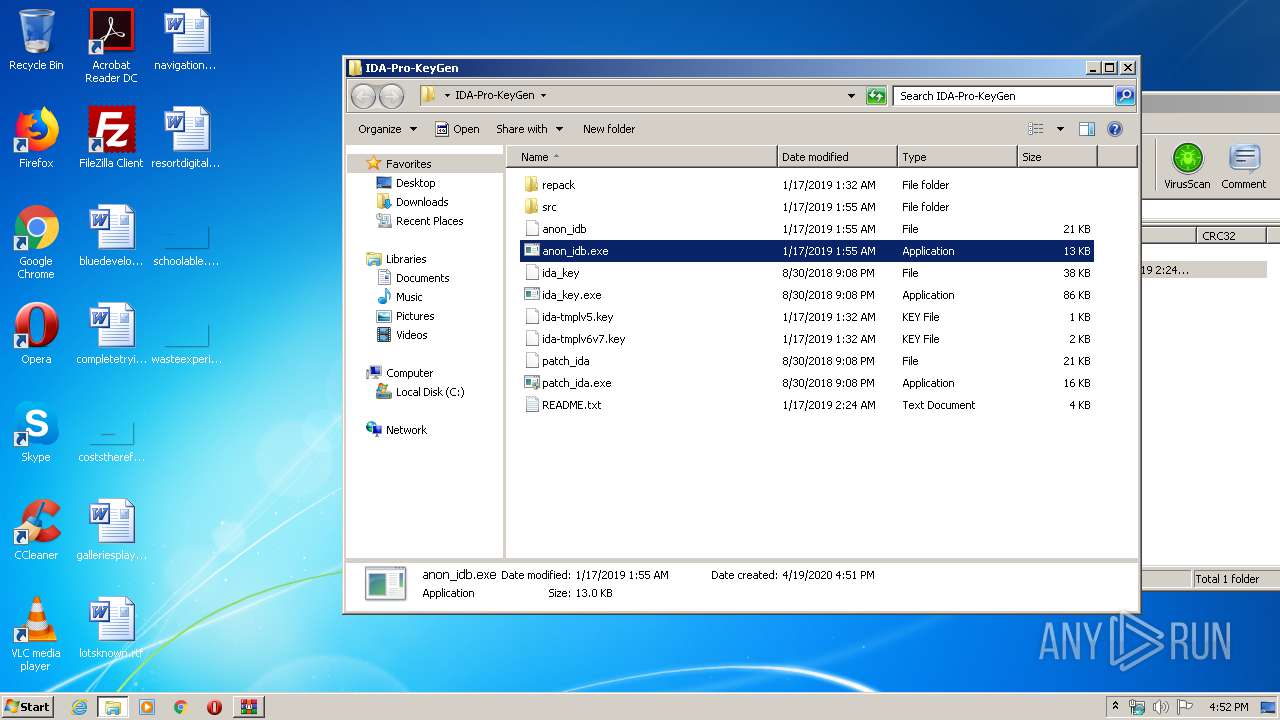Select Desktop under Favorites
Screen dimensions: 1280x720
415,183
